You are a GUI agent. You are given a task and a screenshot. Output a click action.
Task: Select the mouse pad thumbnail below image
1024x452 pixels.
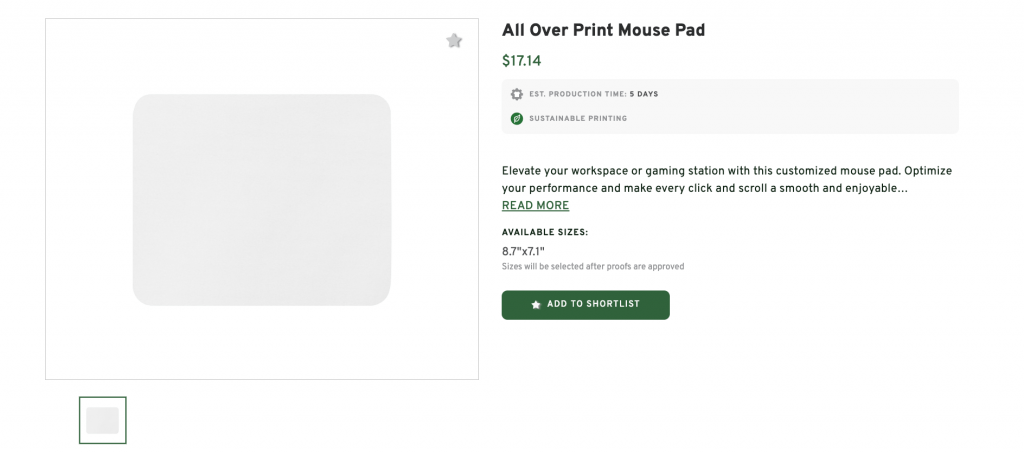click(103, 420)
